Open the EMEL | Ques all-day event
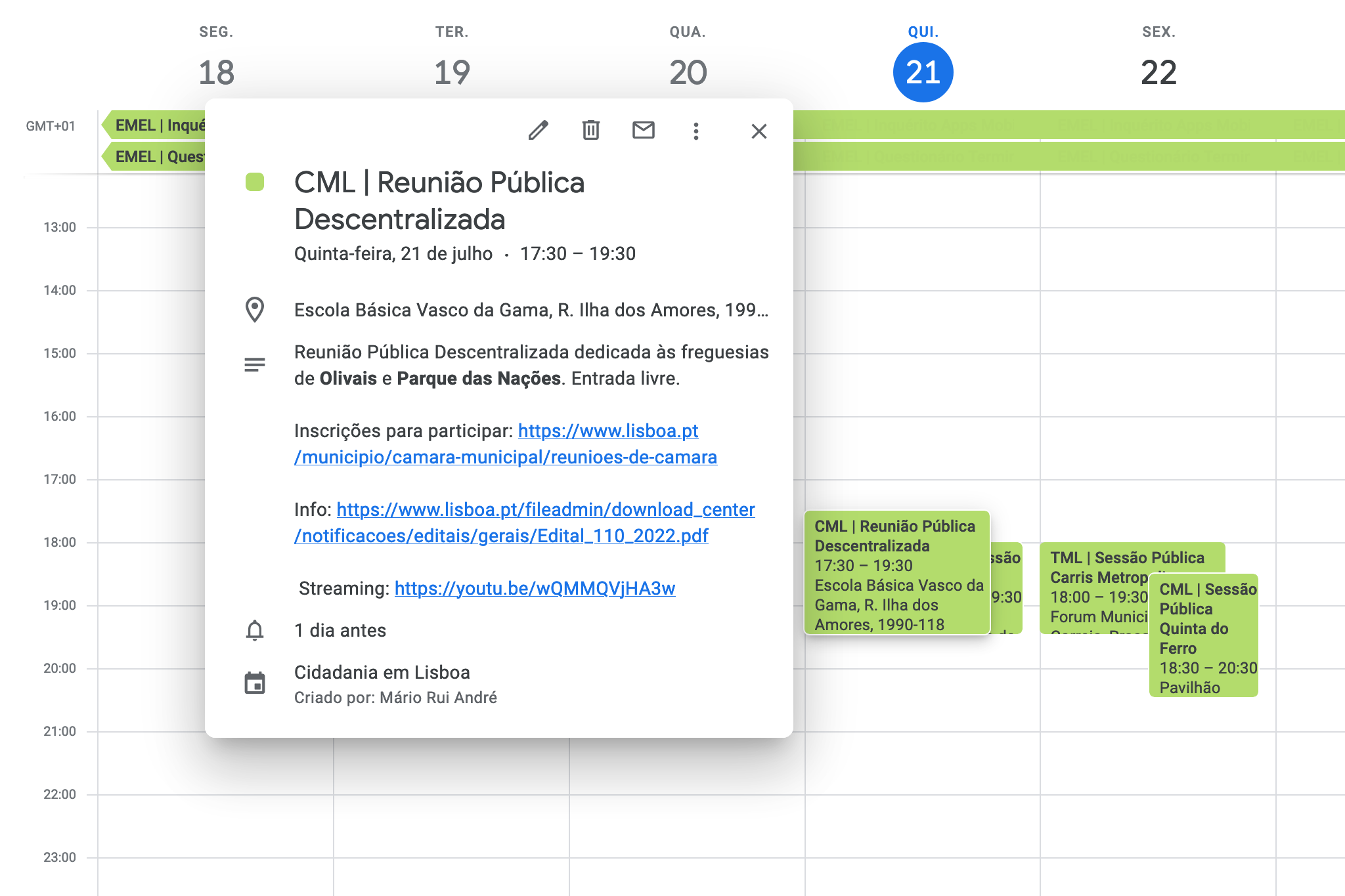Screen dimensions: 1345x896 coord(154,156)
